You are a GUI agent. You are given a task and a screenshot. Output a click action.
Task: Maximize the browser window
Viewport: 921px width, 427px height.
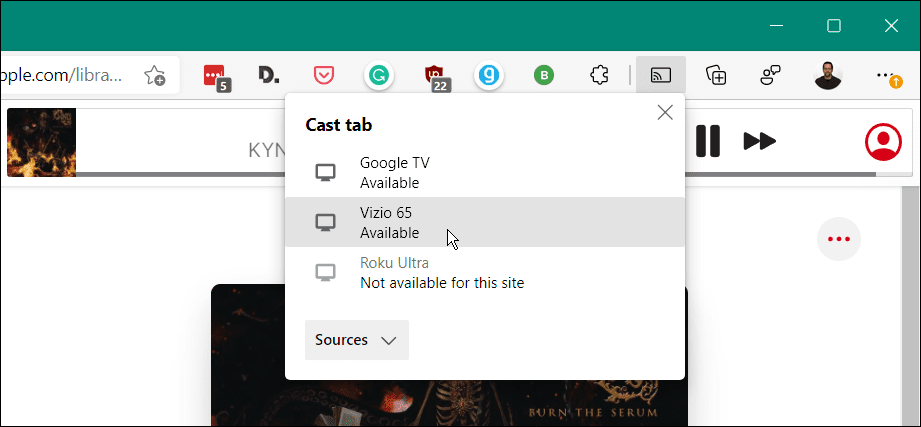[833, 26]
